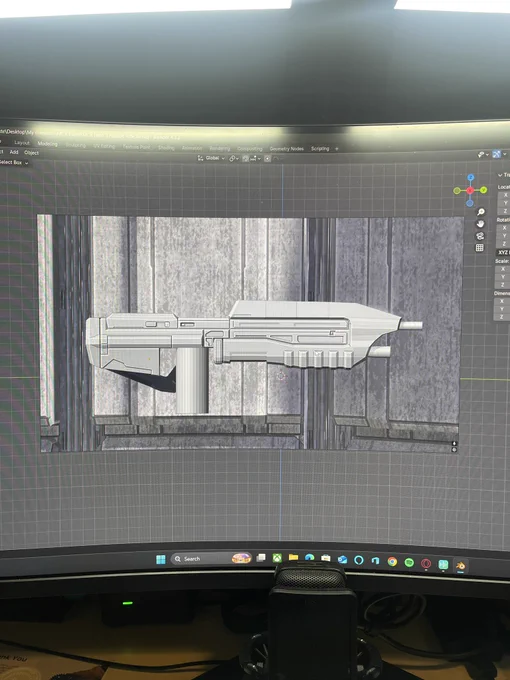The width and height of the screenshot is (510, 680).
Task: Click the hand pan-view icon
Action: pyautogui.click(x=480, y=224)
